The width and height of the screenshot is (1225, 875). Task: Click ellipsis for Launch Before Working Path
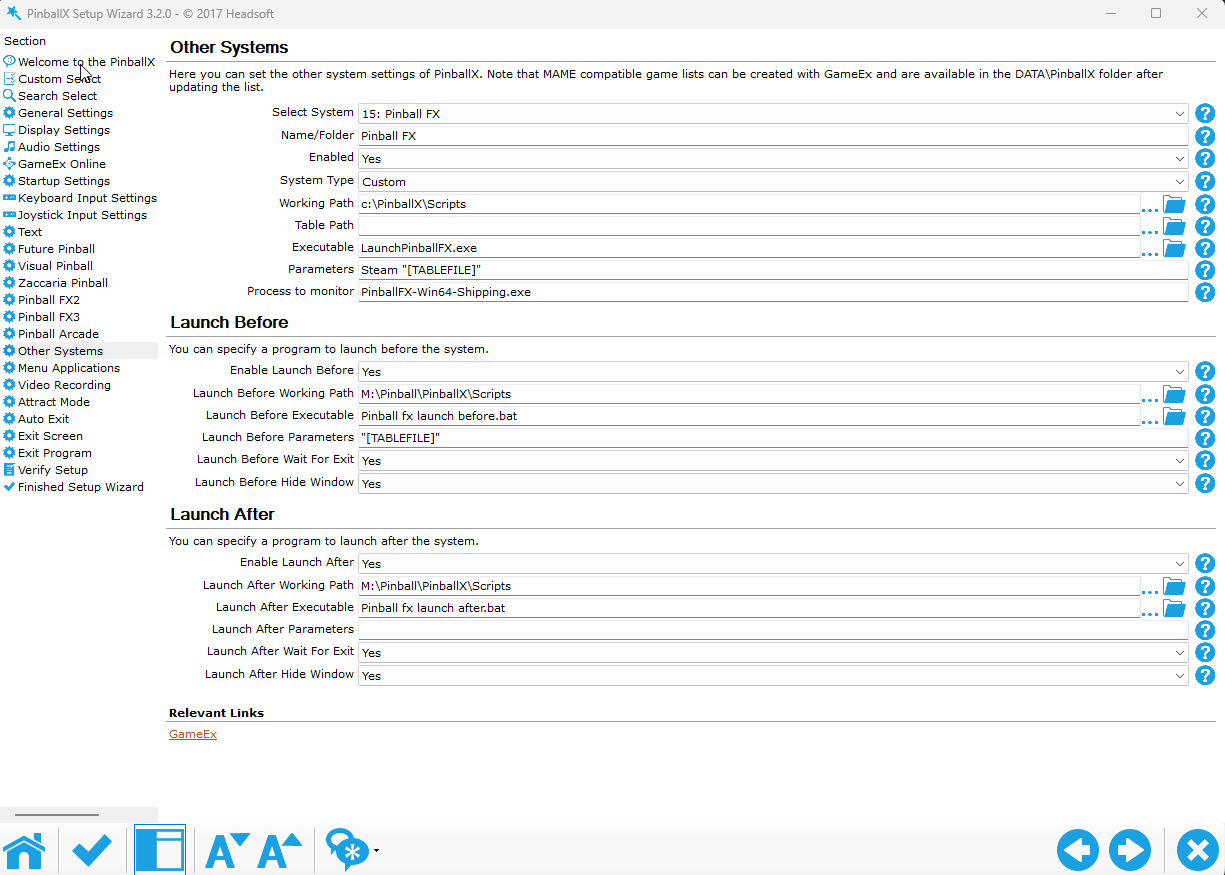coord(1150,398)
